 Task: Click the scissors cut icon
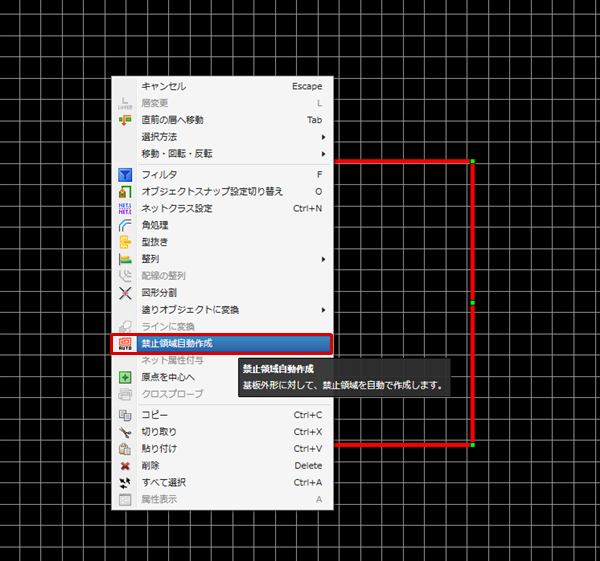125,432
